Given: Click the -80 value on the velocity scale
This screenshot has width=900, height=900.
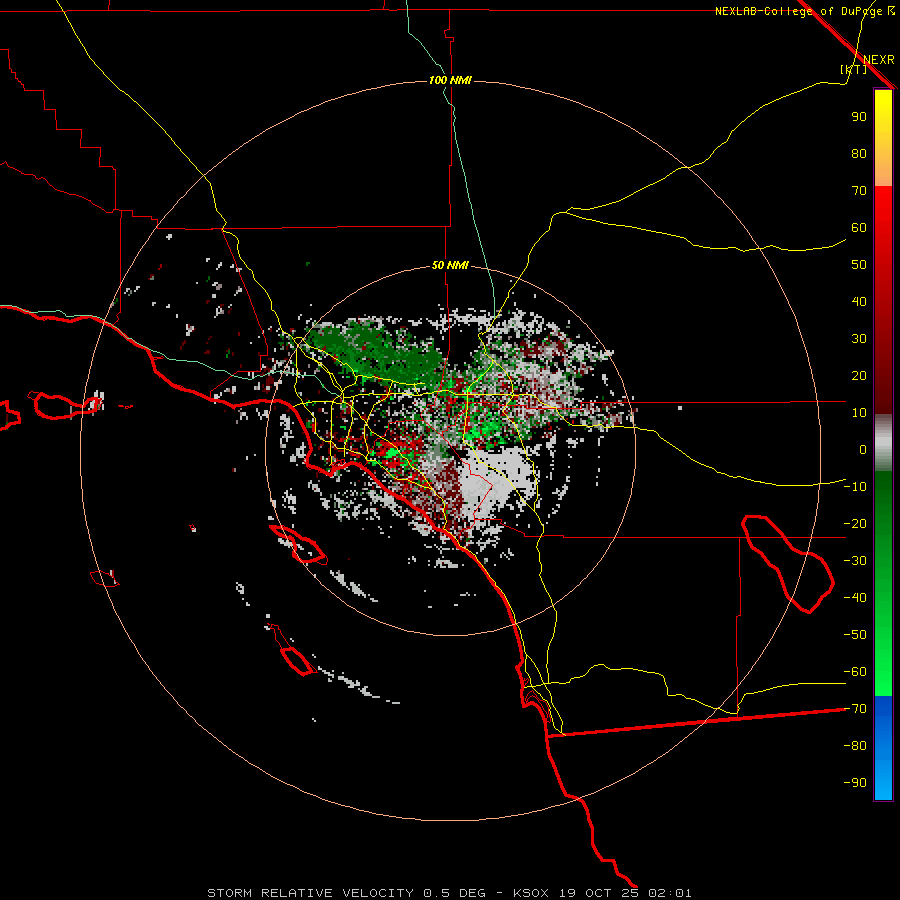Looking at the screenshot, I should click(855, 746).
